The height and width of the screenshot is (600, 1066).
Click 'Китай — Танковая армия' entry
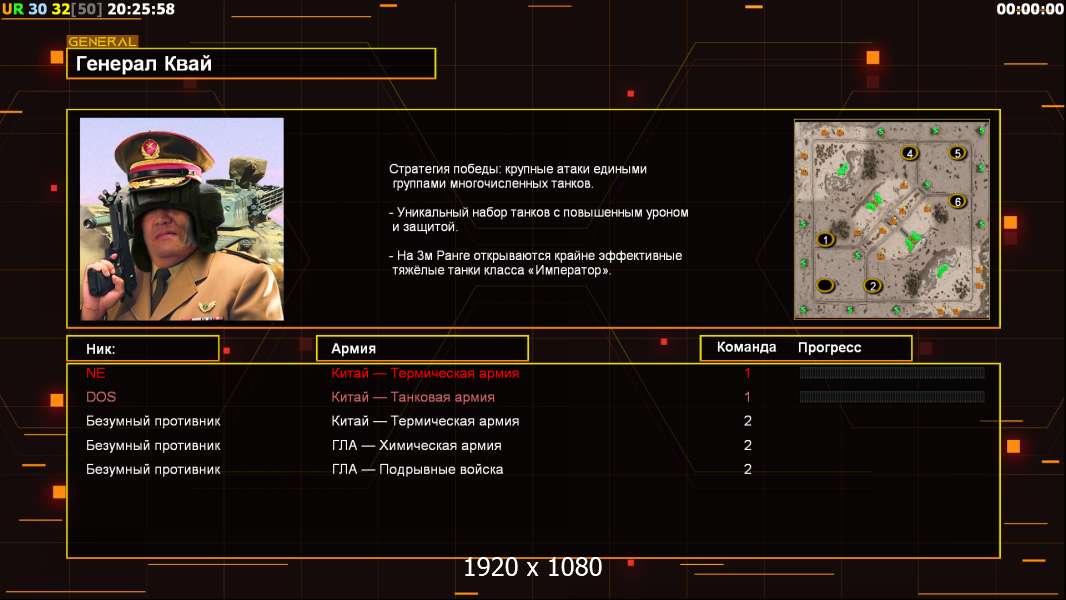tap(413, 397)
